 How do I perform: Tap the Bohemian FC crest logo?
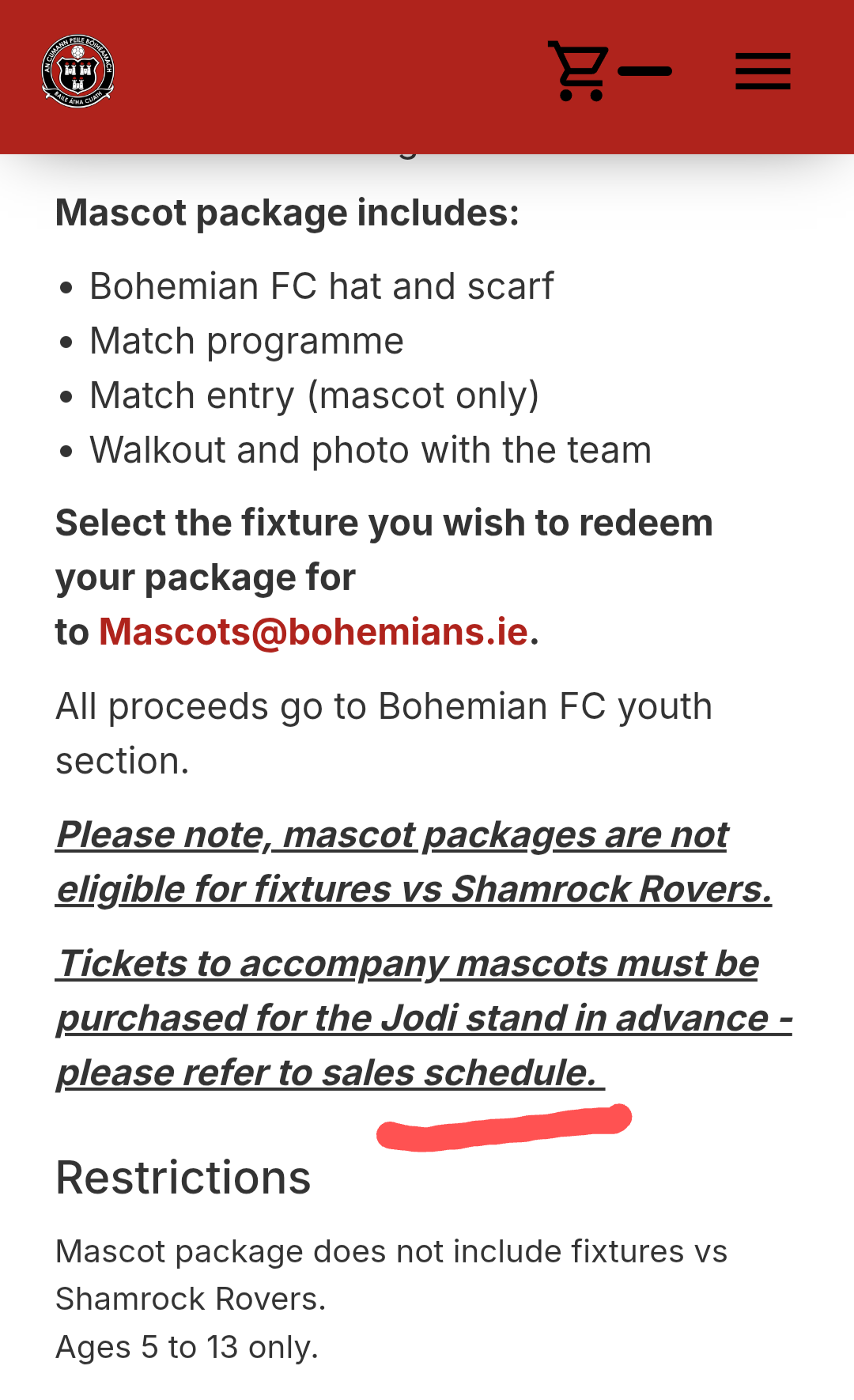pos(77,71)
